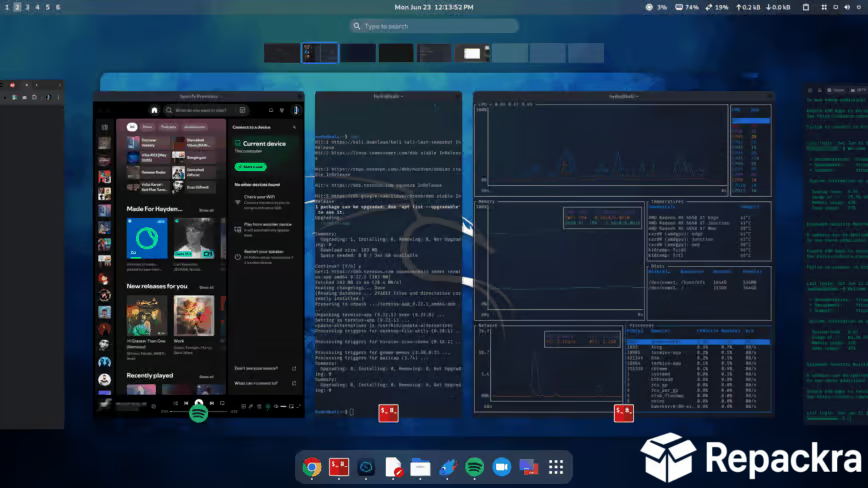Click the green Start a Jam button
Viewport: 868px width, 488px height.
pos(250,167)
